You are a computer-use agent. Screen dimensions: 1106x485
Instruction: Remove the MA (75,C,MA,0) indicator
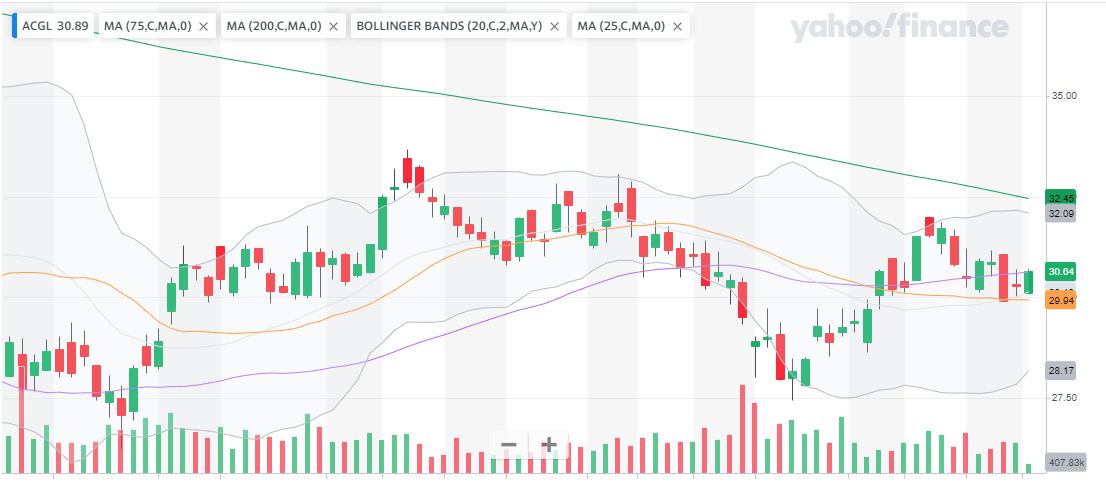[x=204, y=26]
